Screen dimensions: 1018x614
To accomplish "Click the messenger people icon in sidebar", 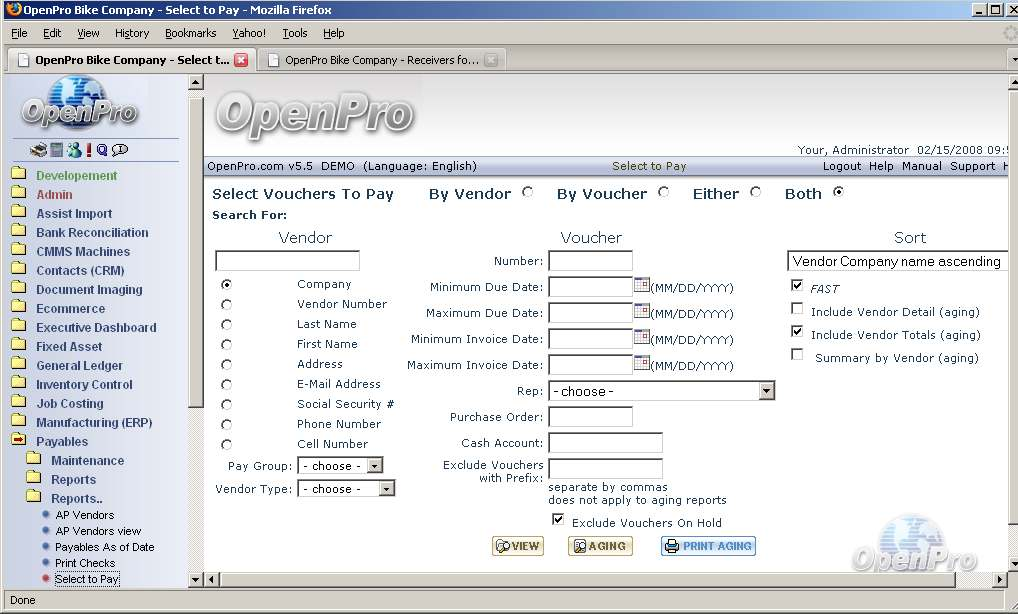I will [74, 150].
